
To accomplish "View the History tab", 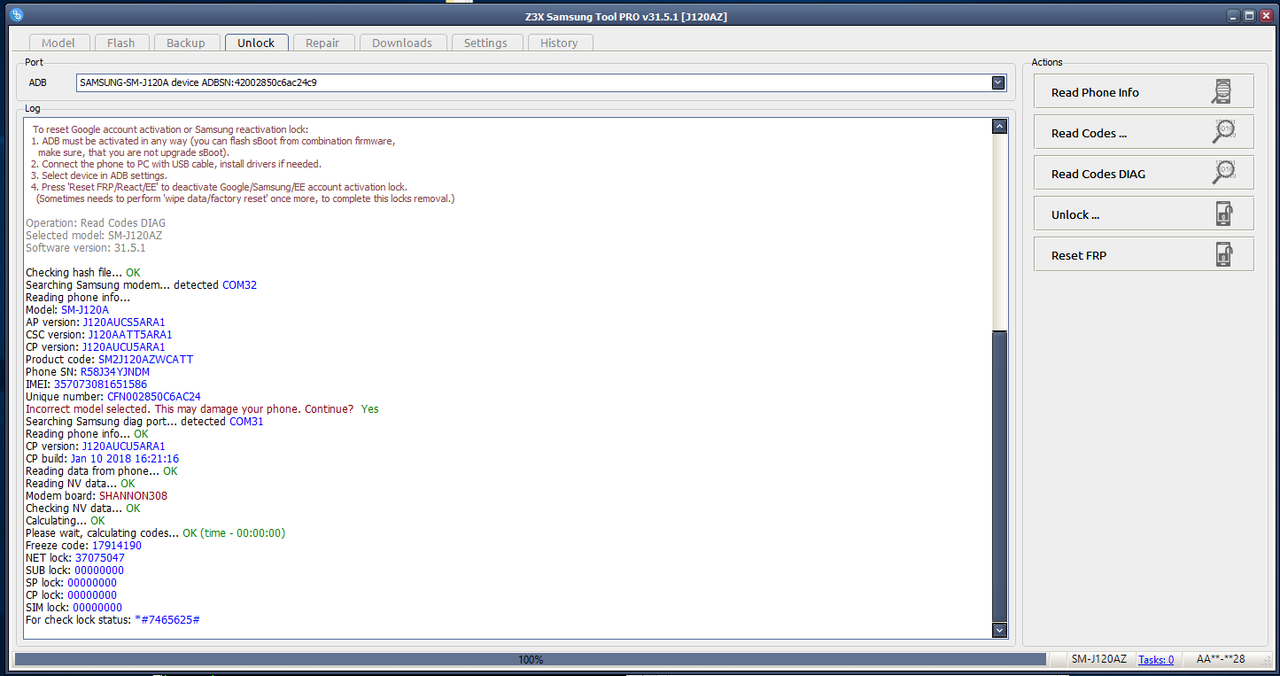I will pyautogui.click(x=559, y=43).
